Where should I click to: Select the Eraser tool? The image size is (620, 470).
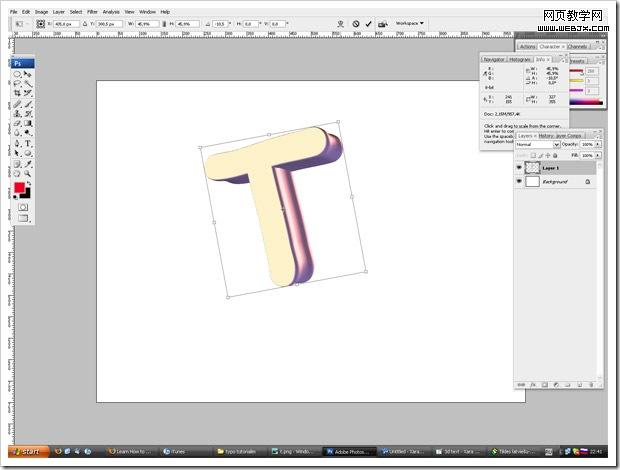17,123
